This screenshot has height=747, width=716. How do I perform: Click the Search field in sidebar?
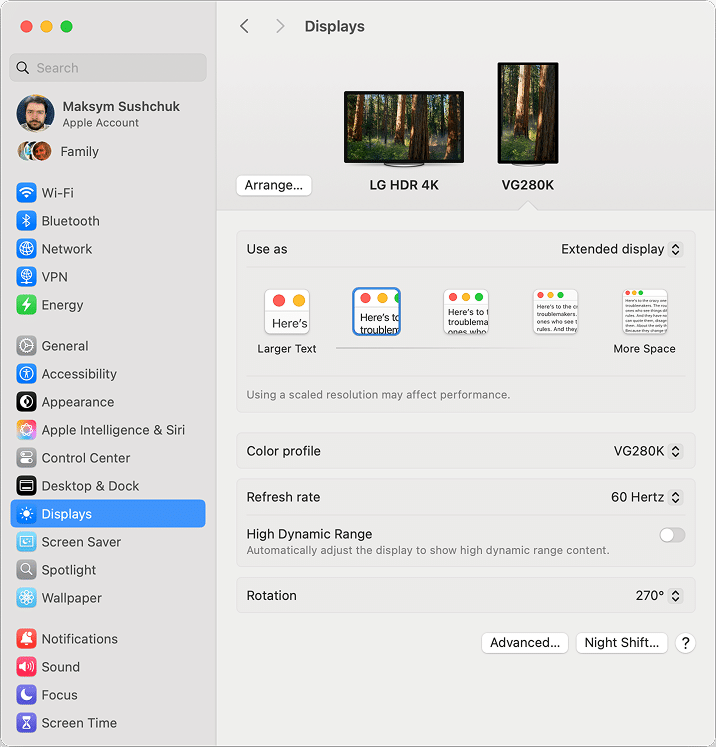tap(108, 68)
